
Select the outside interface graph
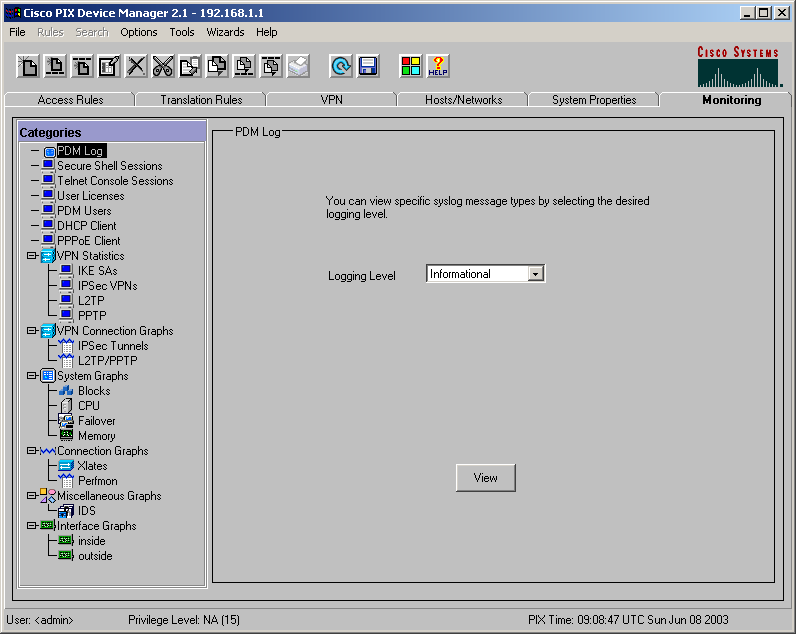(x=95, y=556)
